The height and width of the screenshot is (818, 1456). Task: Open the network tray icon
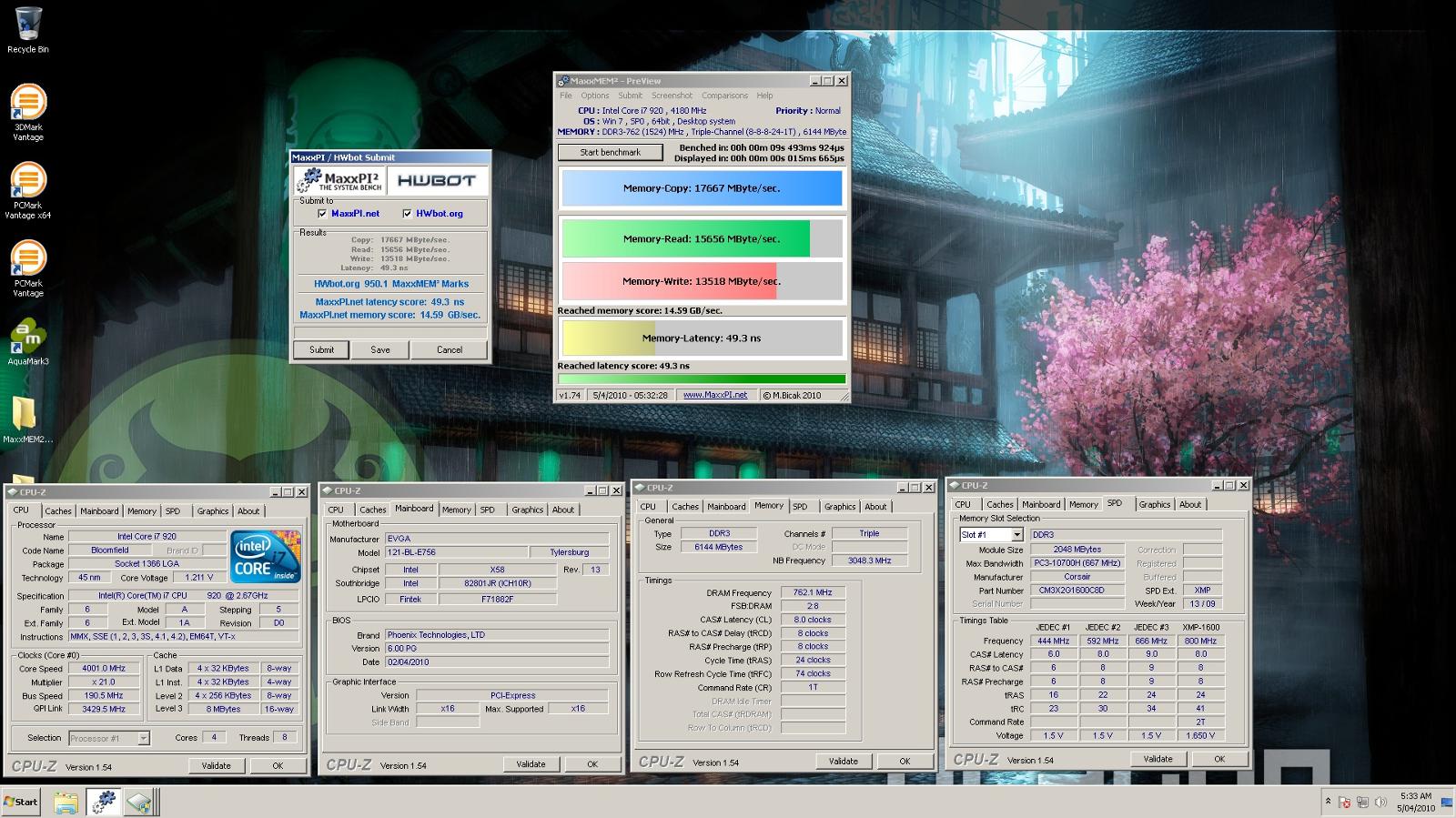[1363, 803]
